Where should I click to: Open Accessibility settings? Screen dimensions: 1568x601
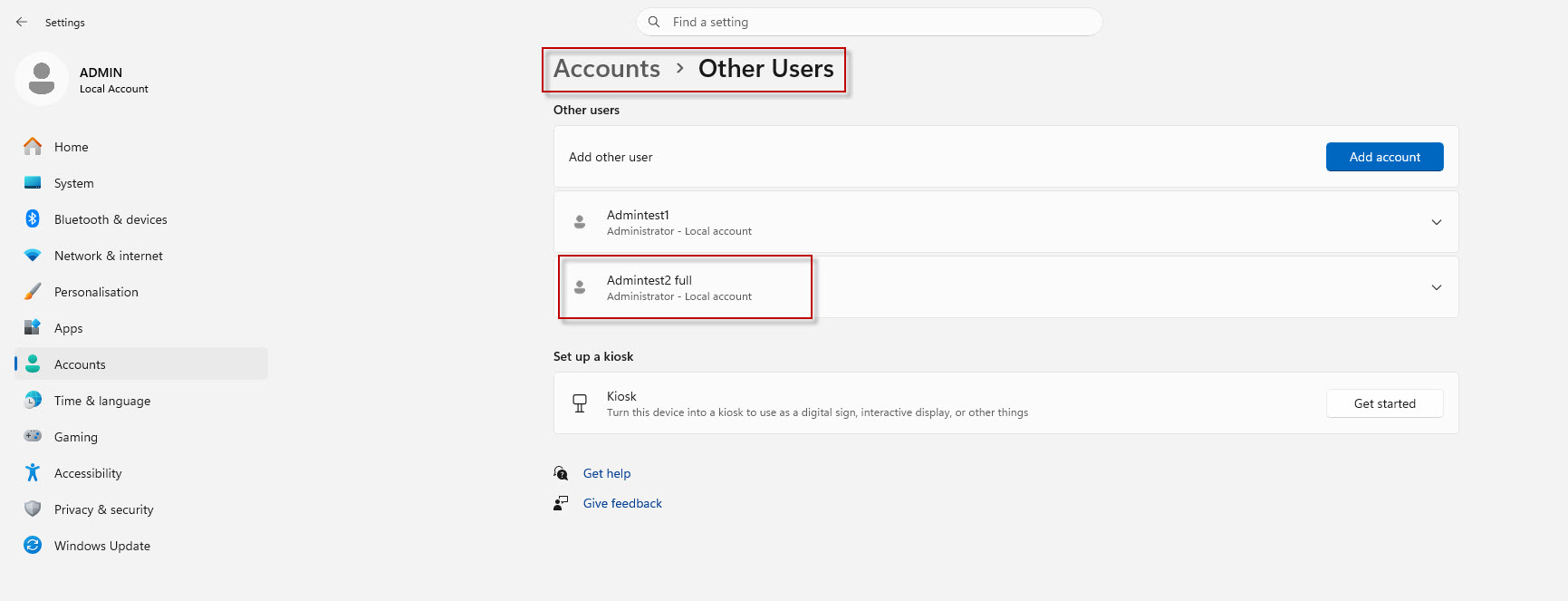click(141, 472)
